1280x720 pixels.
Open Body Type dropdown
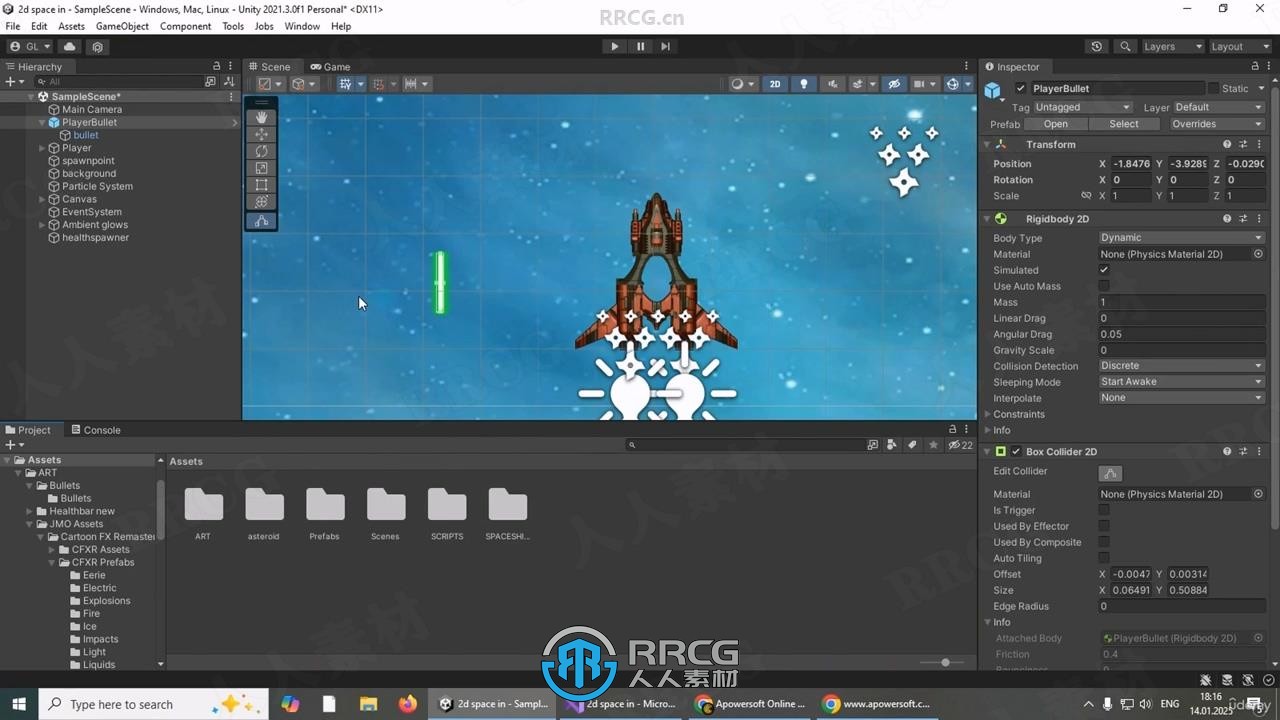point(1182,238)
